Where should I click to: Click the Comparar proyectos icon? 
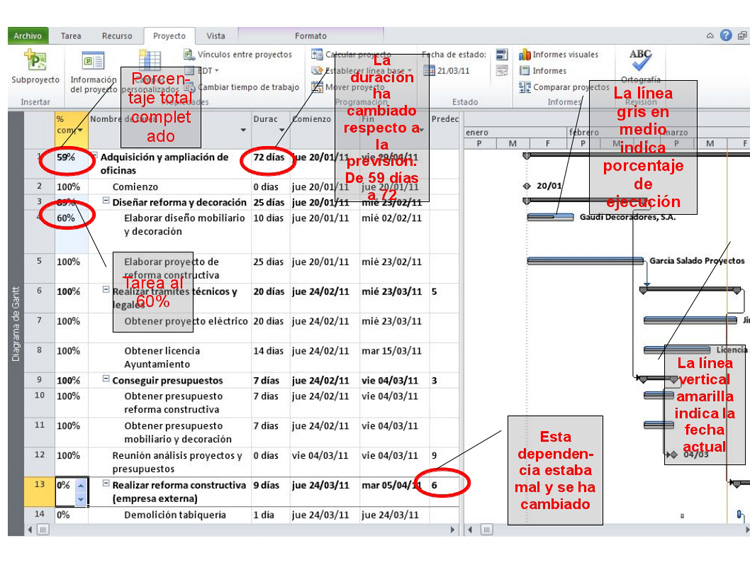[x=525, y=87]
